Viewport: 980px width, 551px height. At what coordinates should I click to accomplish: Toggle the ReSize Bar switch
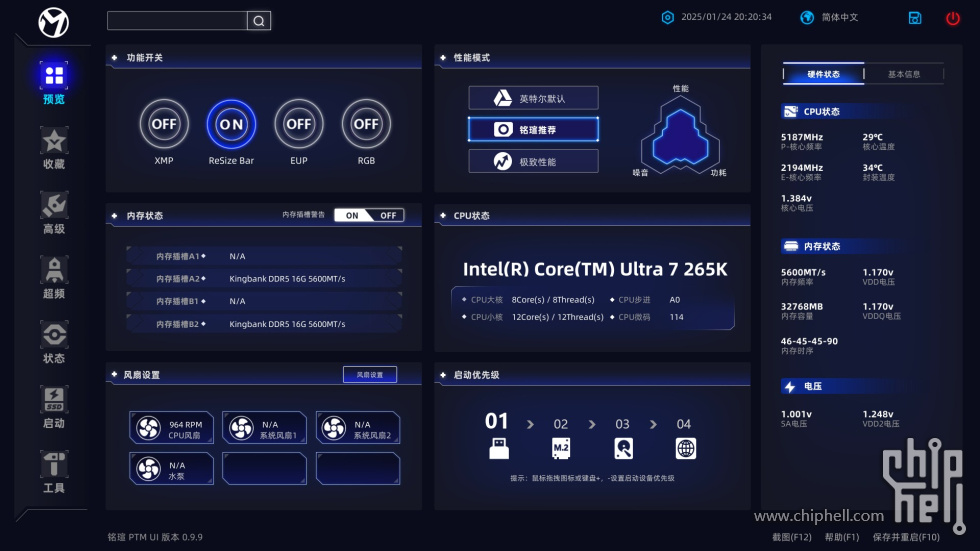pos(231,124)
